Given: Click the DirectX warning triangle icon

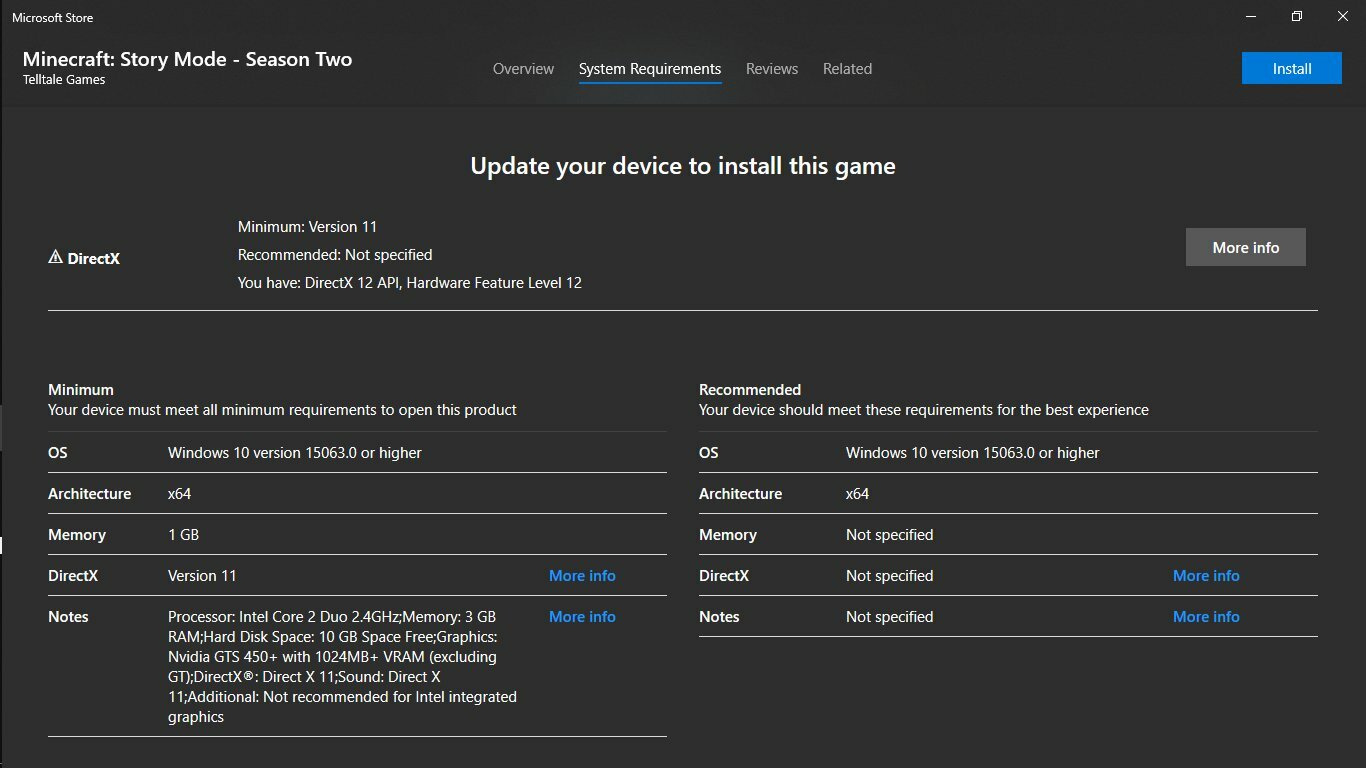Looking at the screenshot, I should click(55, 258).
